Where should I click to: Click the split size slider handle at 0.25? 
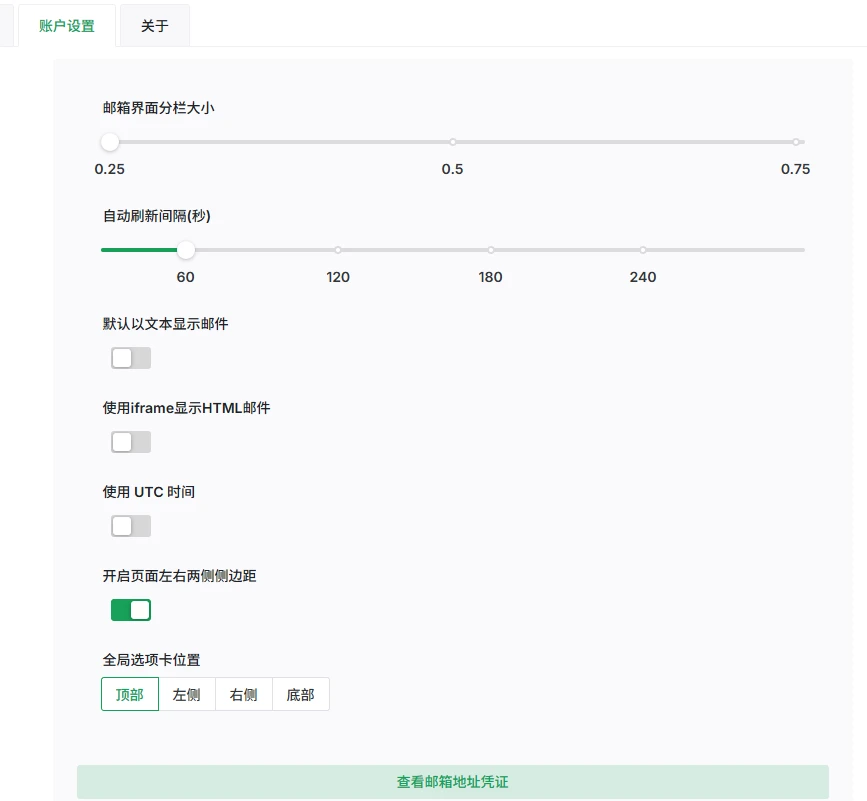click(x=110, y=142)
